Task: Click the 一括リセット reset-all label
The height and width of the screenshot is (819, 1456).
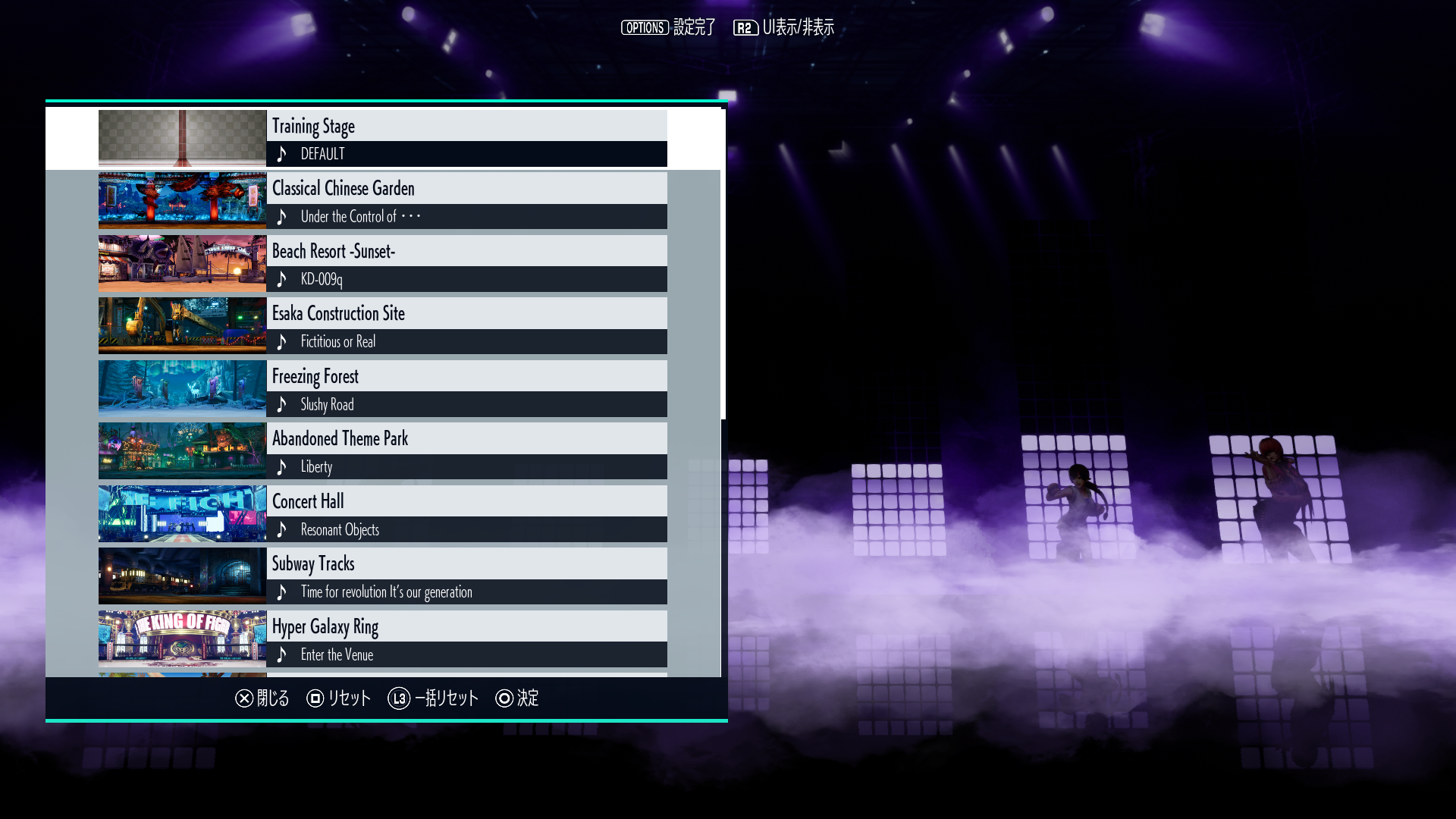Action: pos(447,698)
